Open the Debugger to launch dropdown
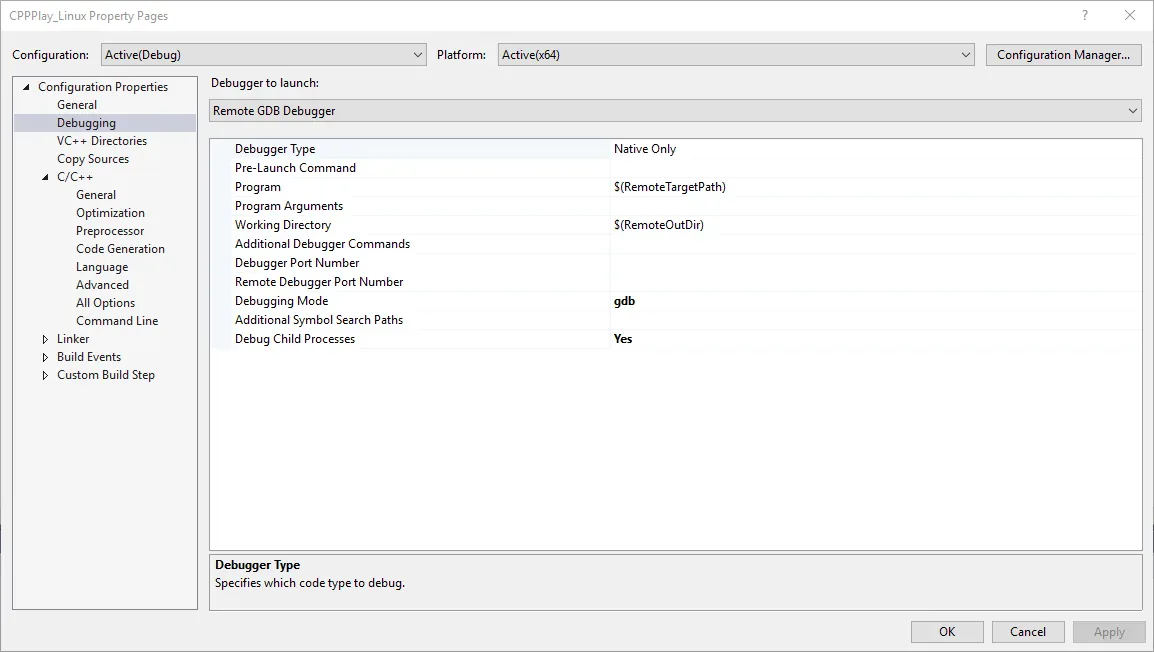The image size is (1154, 652). coord(676,110)
